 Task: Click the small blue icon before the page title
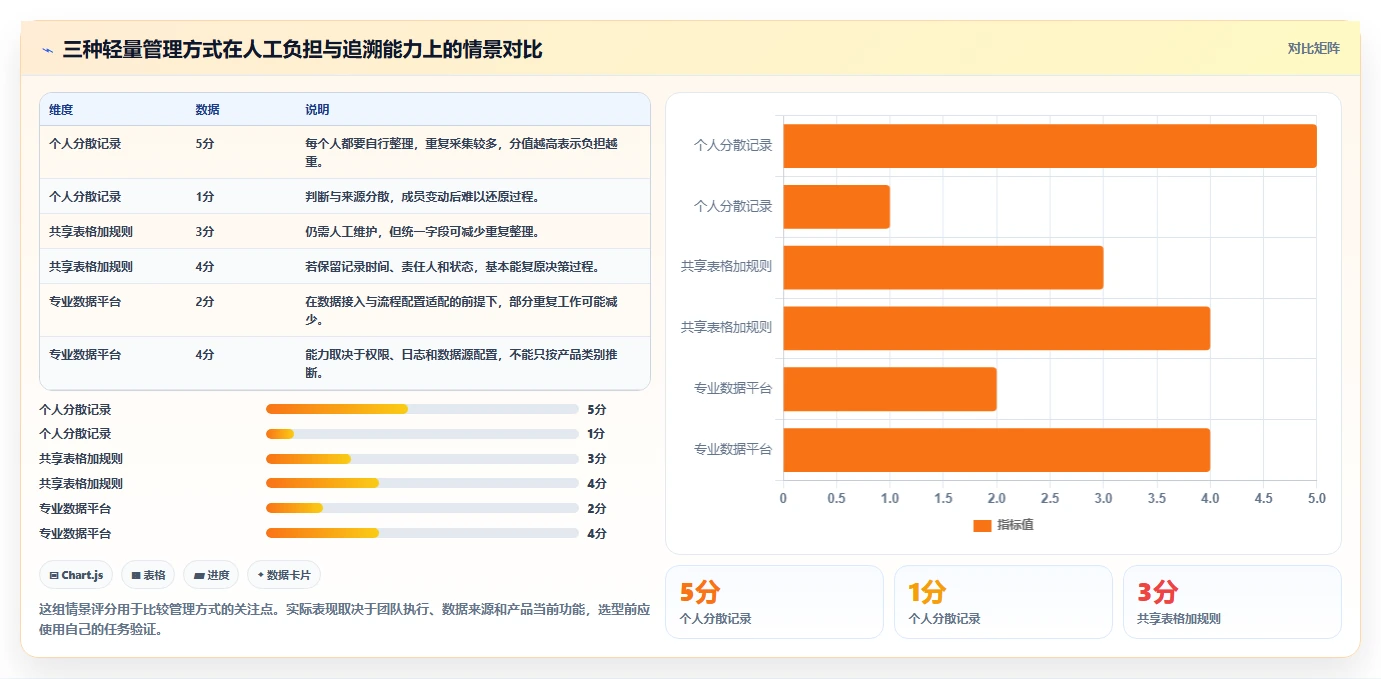(x=47, y=49)
